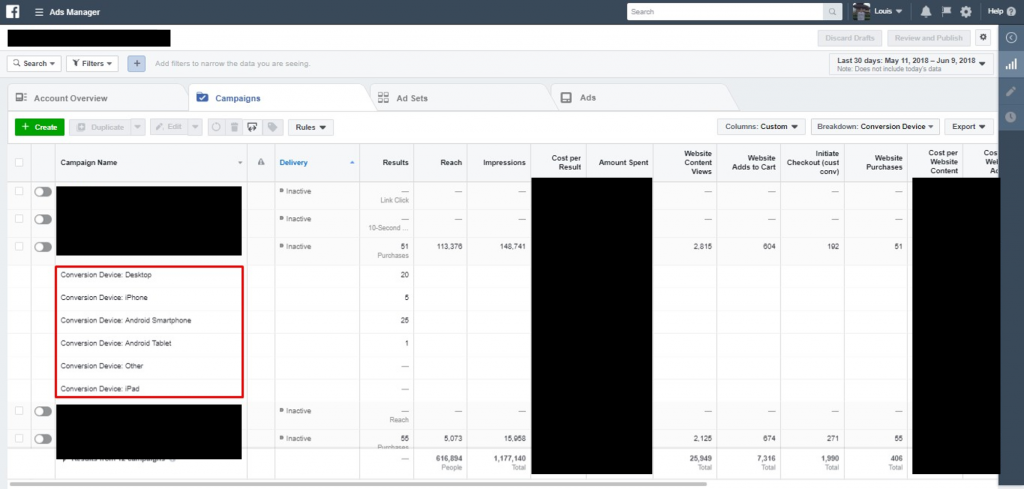The height and width of the screenshot is (489, 1024).
Task: Open the Help menu
Action: (1001, 12)
